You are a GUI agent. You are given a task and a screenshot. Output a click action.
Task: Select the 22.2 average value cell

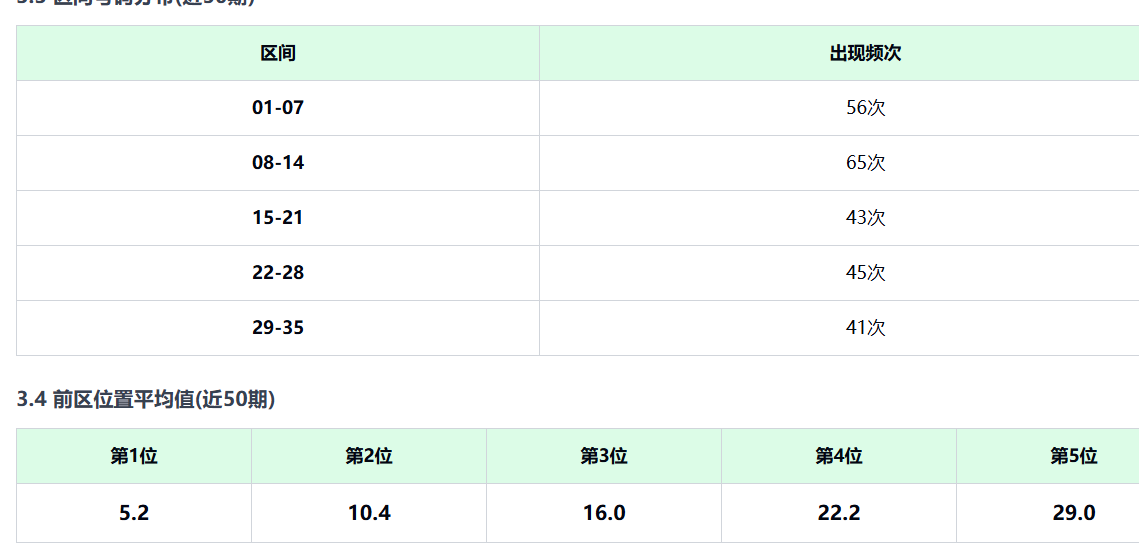click(x=839, y=514)
